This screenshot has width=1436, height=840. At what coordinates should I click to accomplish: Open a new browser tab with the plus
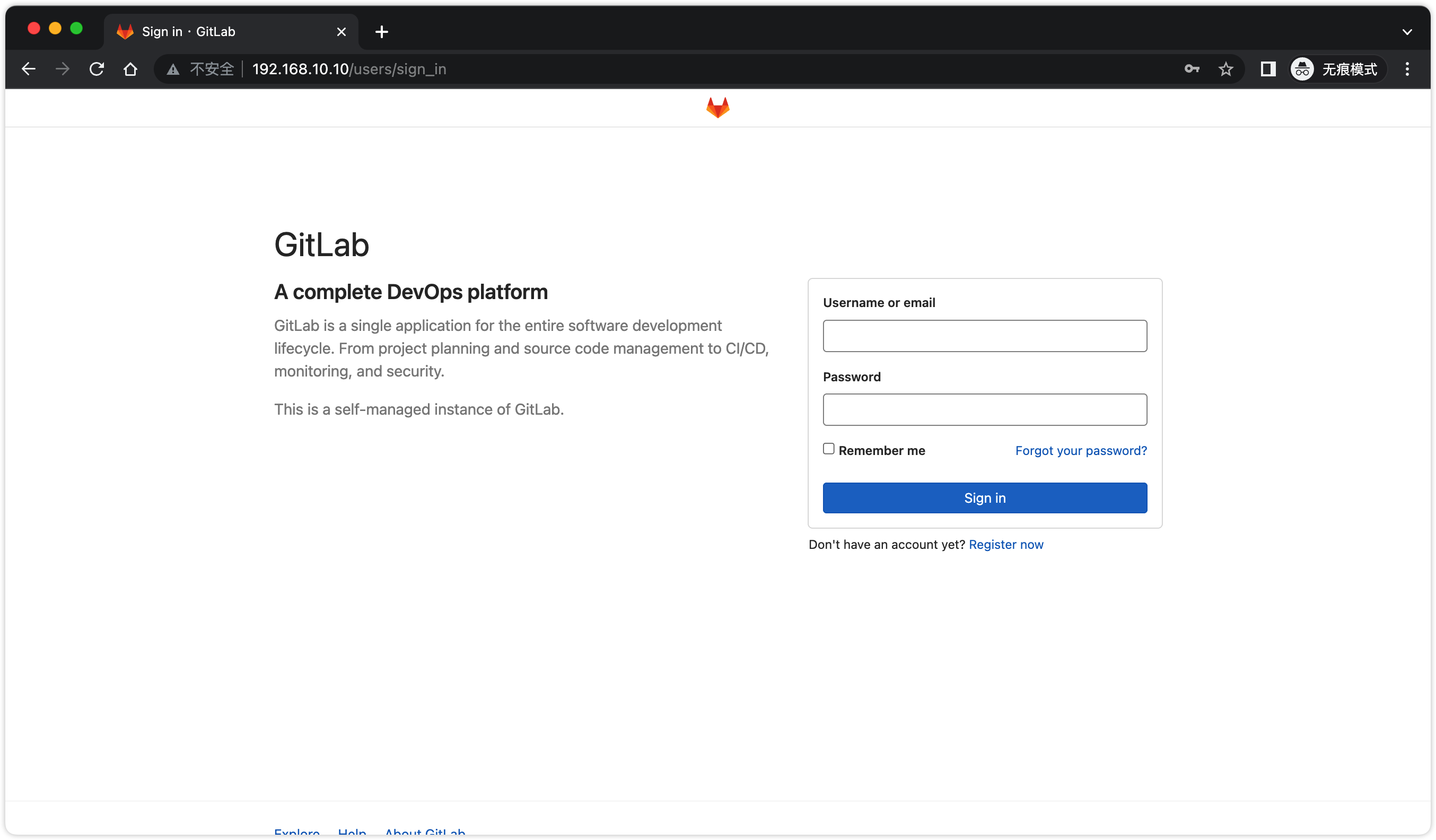[381, 31]
